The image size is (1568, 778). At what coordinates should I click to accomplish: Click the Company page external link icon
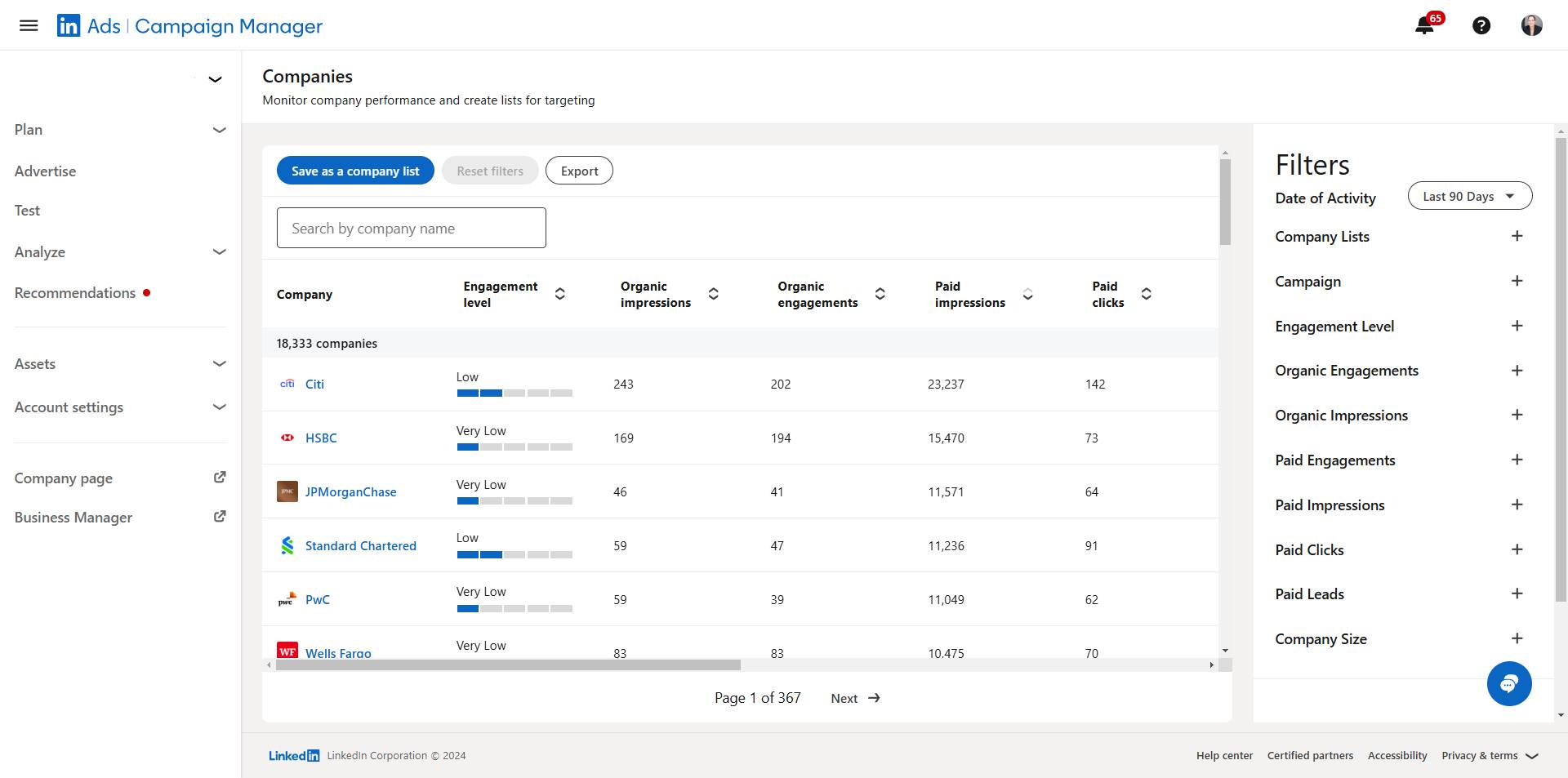coord(219,478)
